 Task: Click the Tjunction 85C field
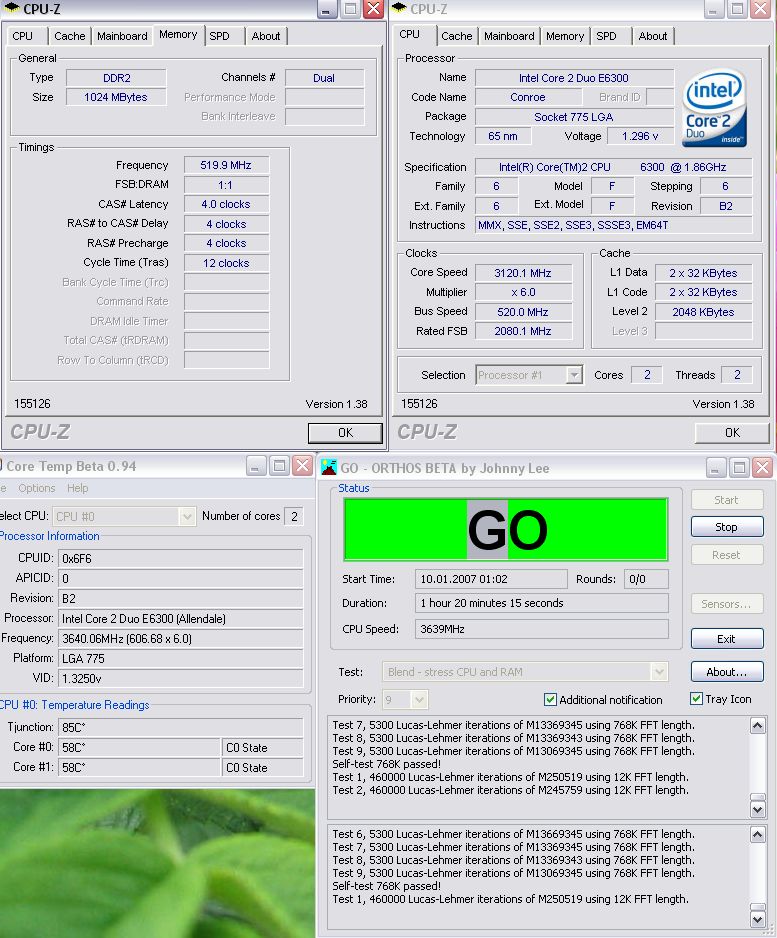(x=181, y=727)
